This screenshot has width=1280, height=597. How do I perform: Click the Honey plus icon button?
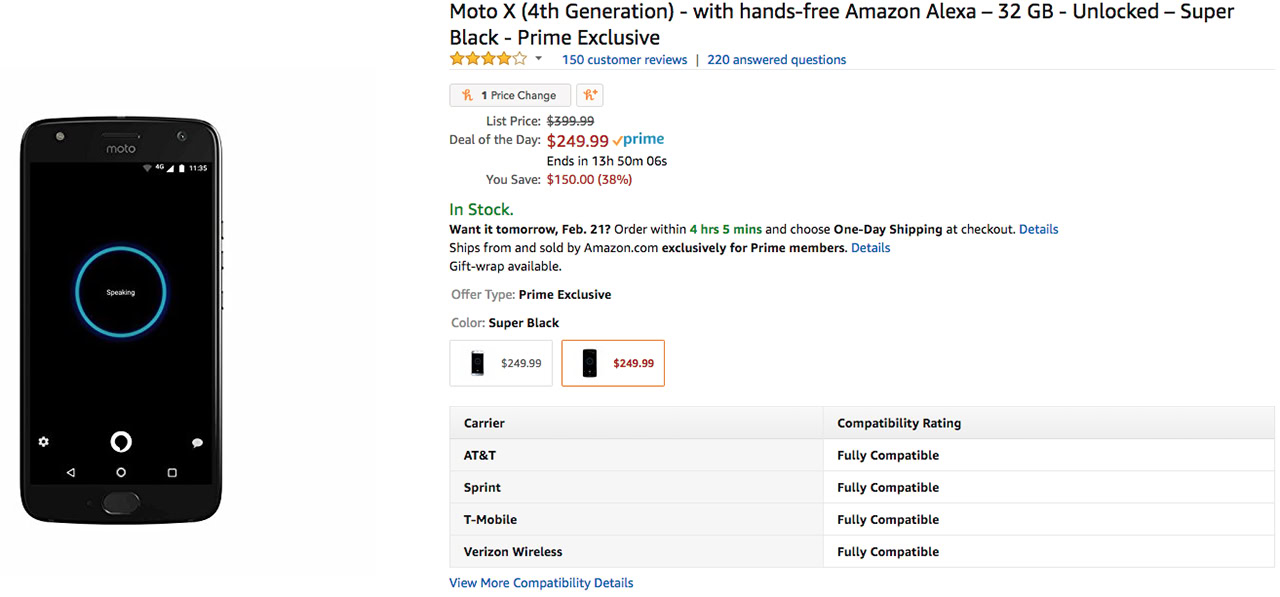click(x=590, y=95)
